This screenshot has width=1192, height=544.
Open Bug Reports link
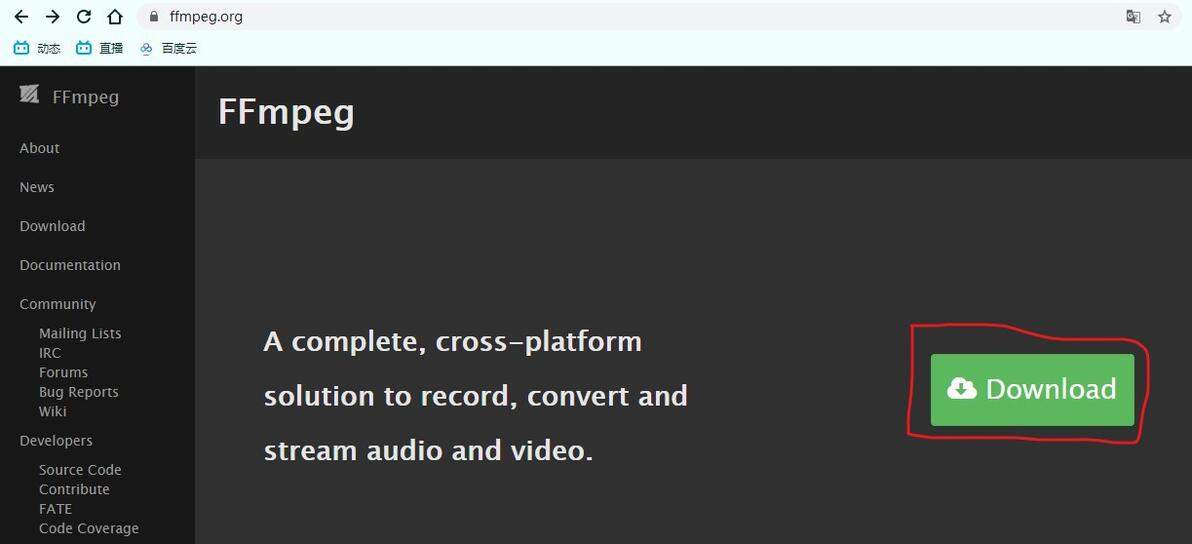click(x=79, y=392)
